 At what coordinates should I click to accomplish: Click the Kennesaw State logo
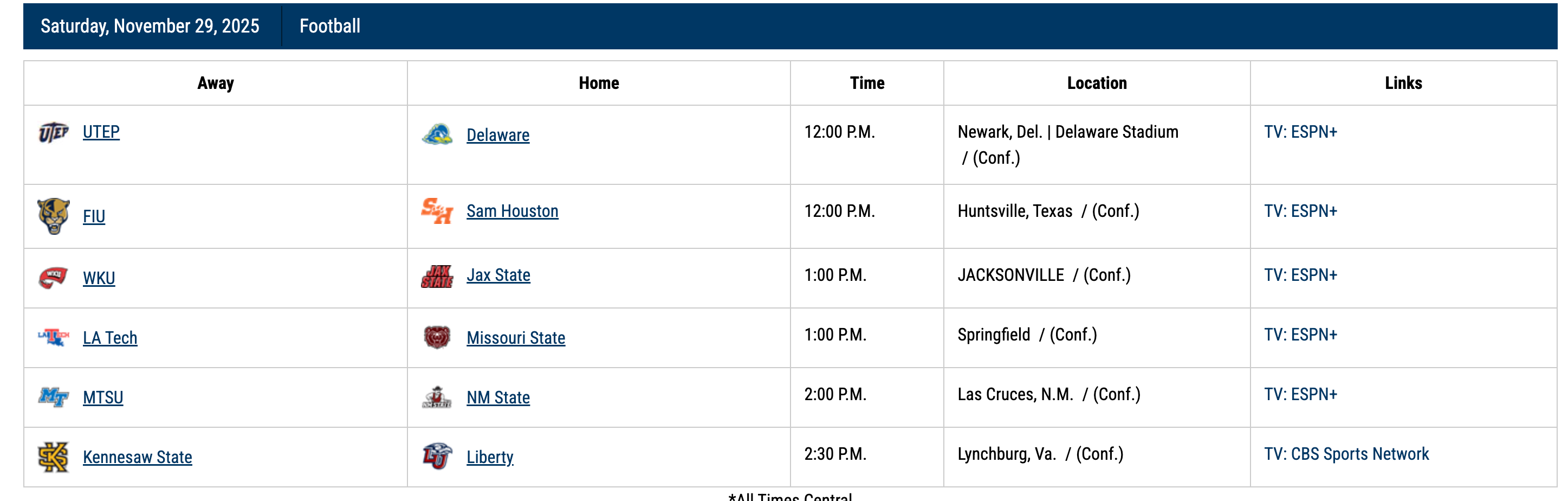[54, 457]
